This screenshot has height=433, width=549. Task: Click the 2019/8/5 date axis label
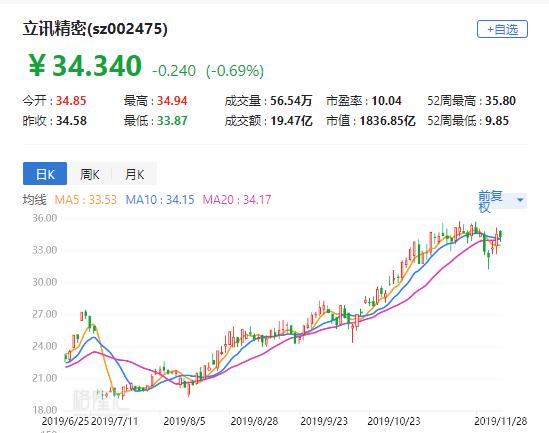click(184, 421)
